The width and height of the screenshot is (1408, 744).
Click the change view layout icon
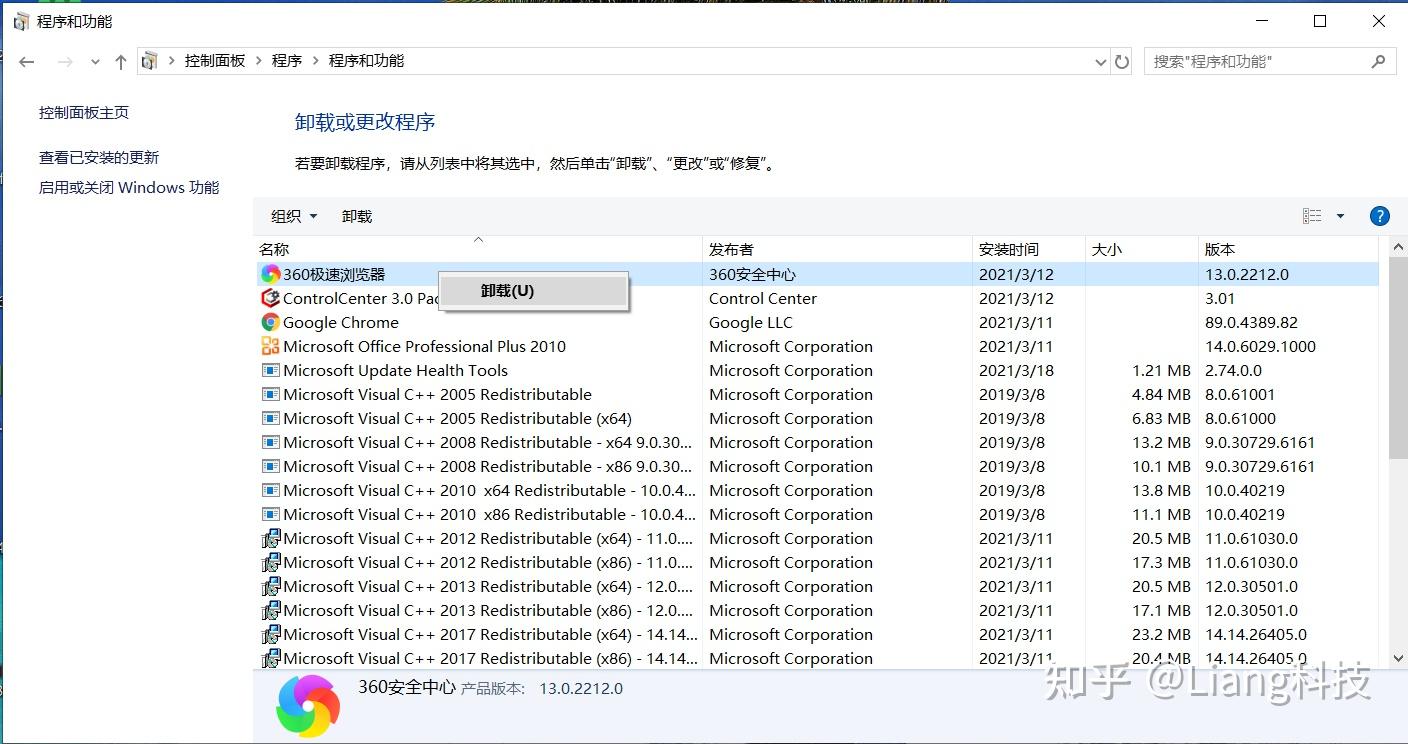[x=1312, y=216]
